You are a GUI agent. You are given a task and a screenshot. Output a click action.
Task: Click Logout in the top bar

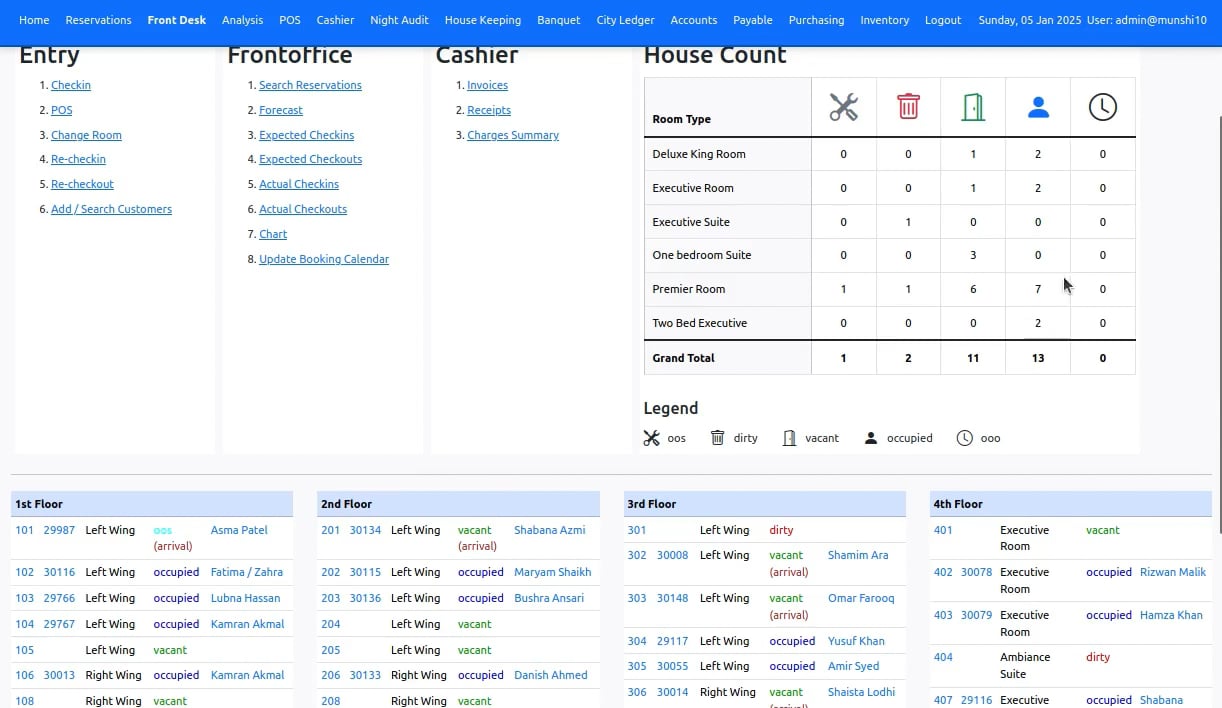click(942, 20)
